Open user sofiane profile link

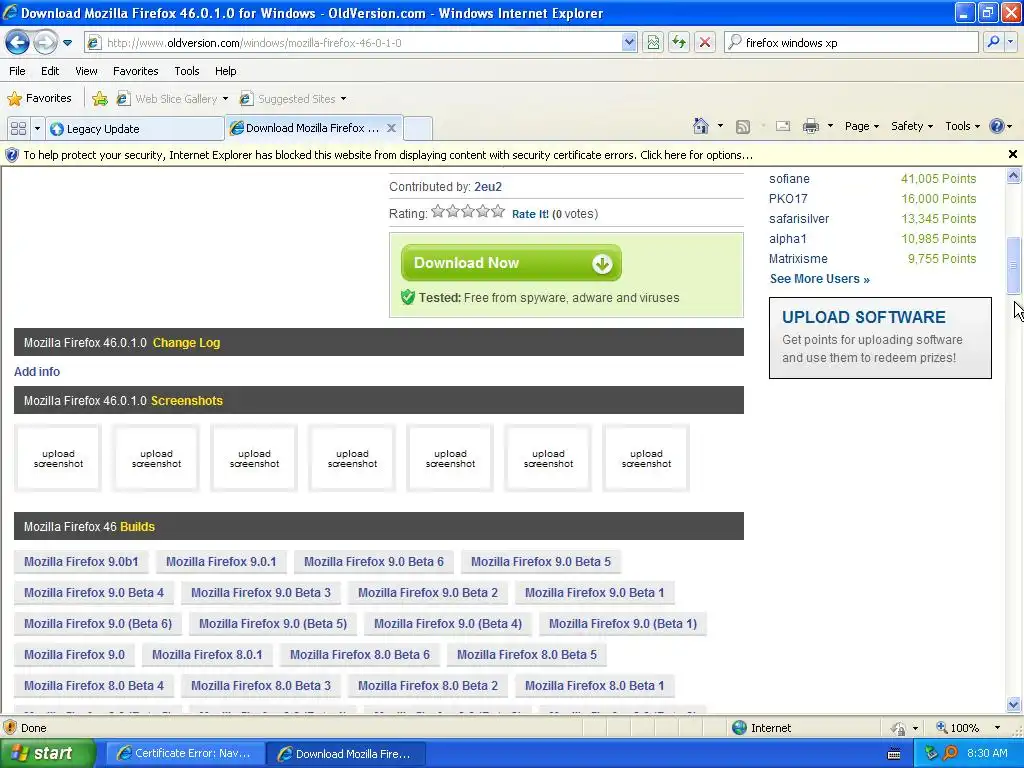(x=789, y=179)
